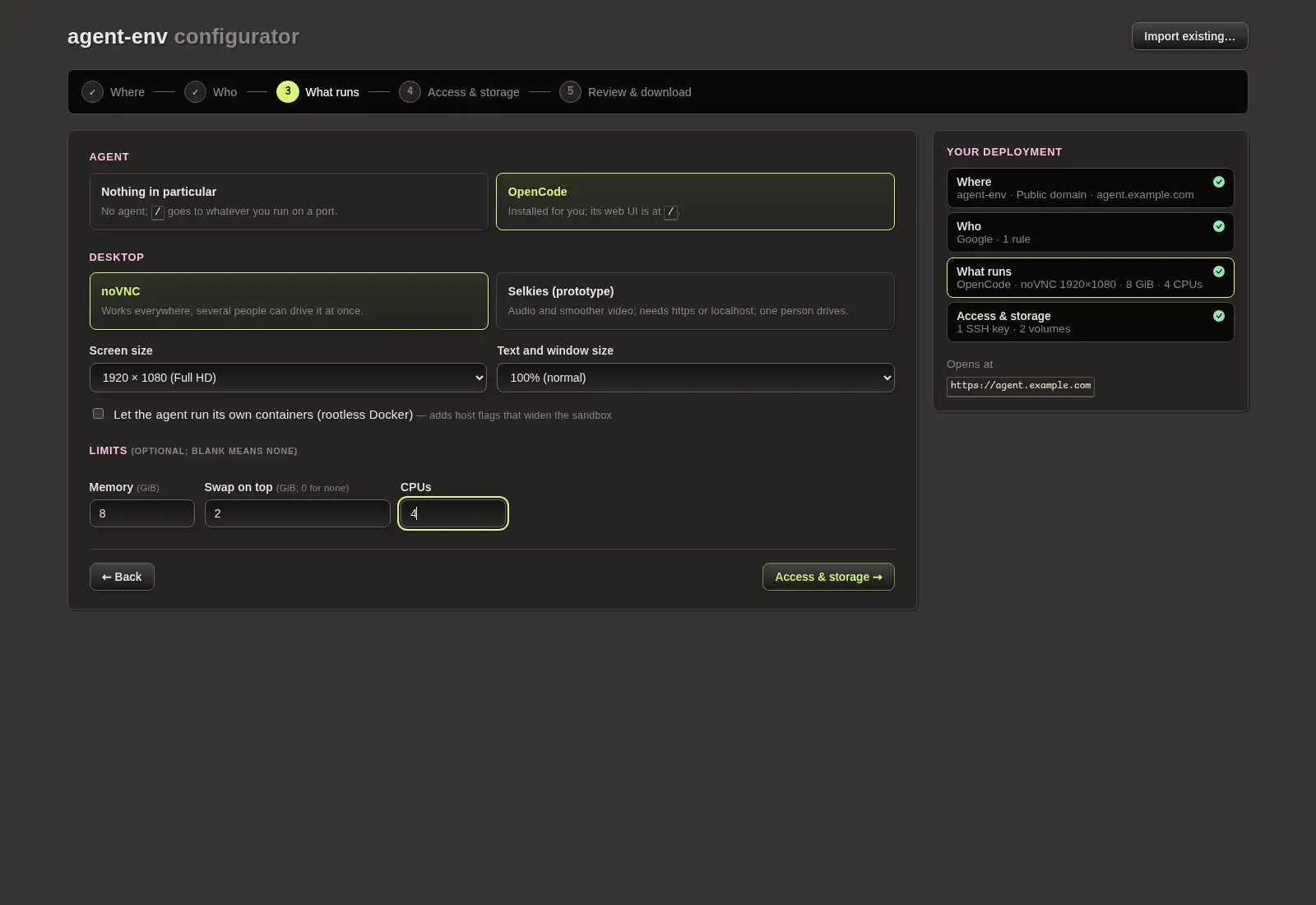Click the Back button
Screen dimensions: 1316x905
pos(122,577)
